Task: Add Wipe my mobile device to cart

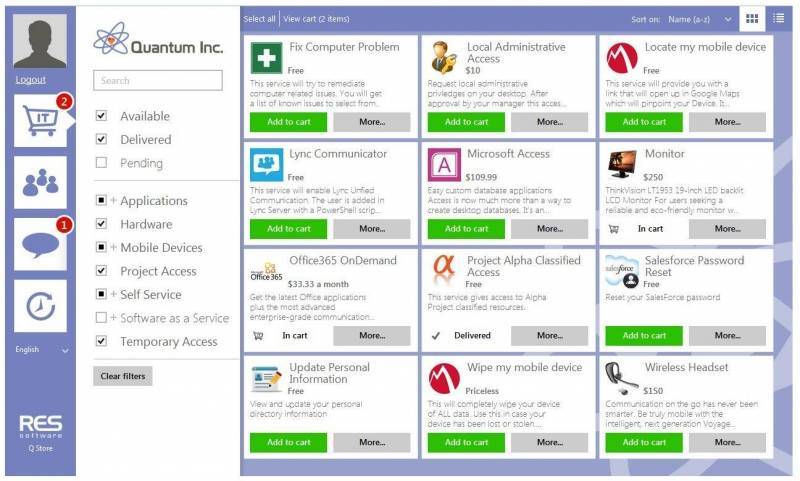Action: [x=466, y=442]
